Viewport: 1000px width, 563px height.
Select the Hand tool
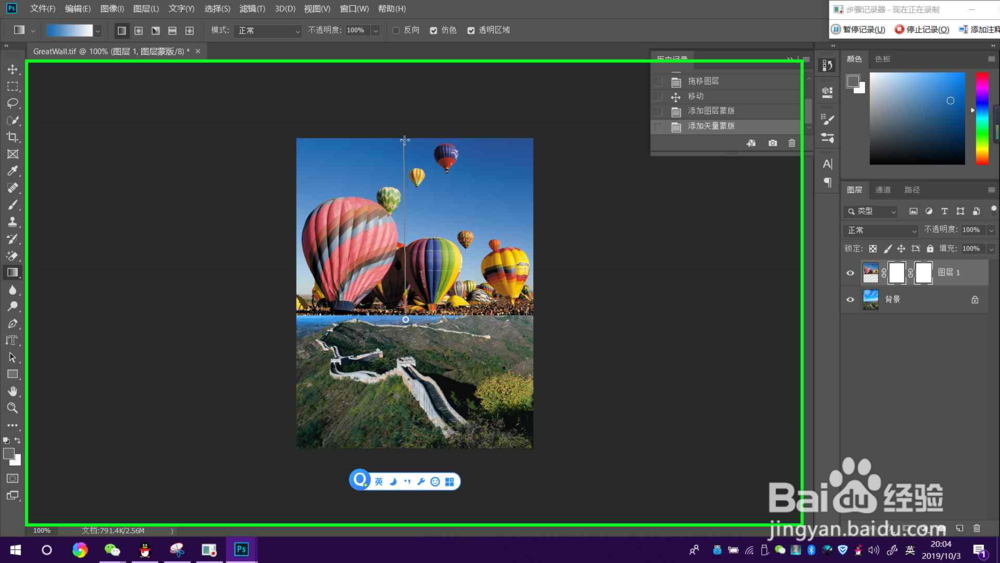pos(12,391)
